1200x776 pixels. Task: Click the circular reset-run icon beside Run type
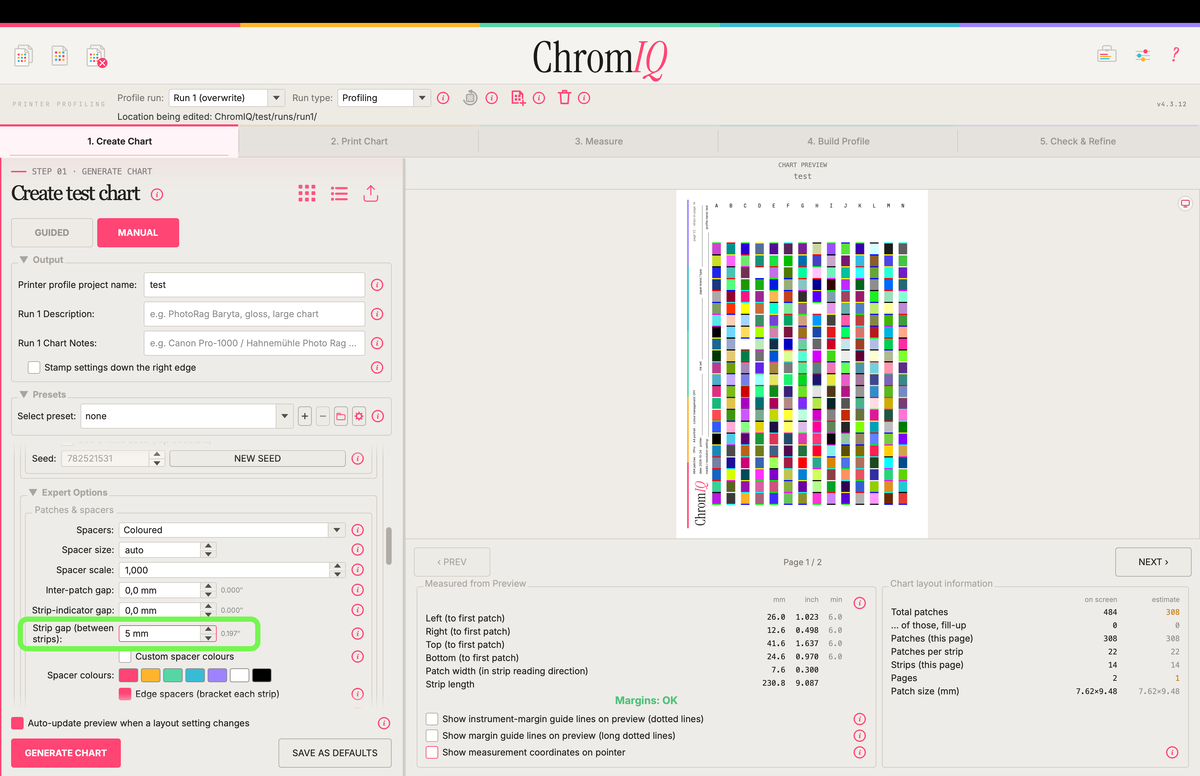pyautogui.click(x=470, y=98)
